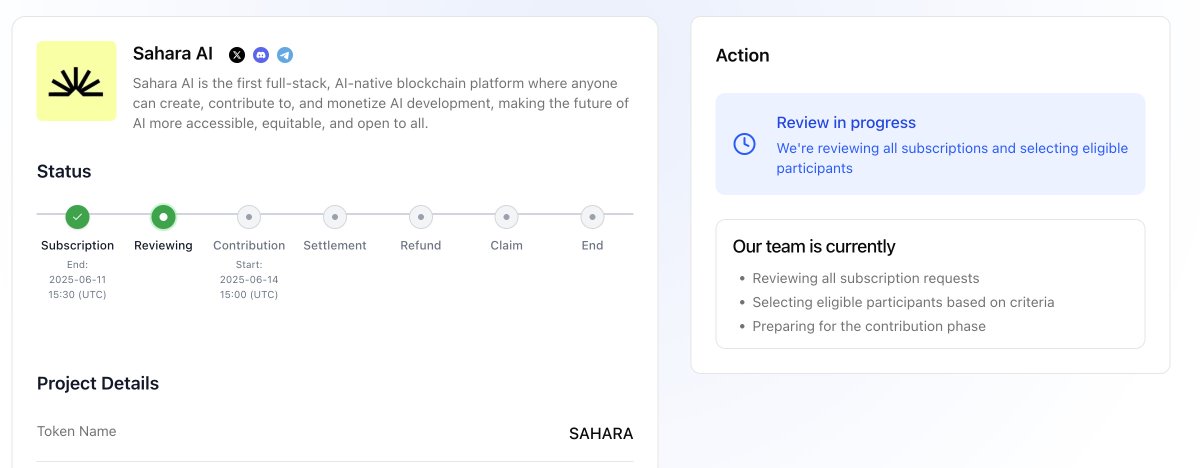Select the Contribution step marker
The width and height of the screenshot is (1200, 468).
click(x=249, y=216)
